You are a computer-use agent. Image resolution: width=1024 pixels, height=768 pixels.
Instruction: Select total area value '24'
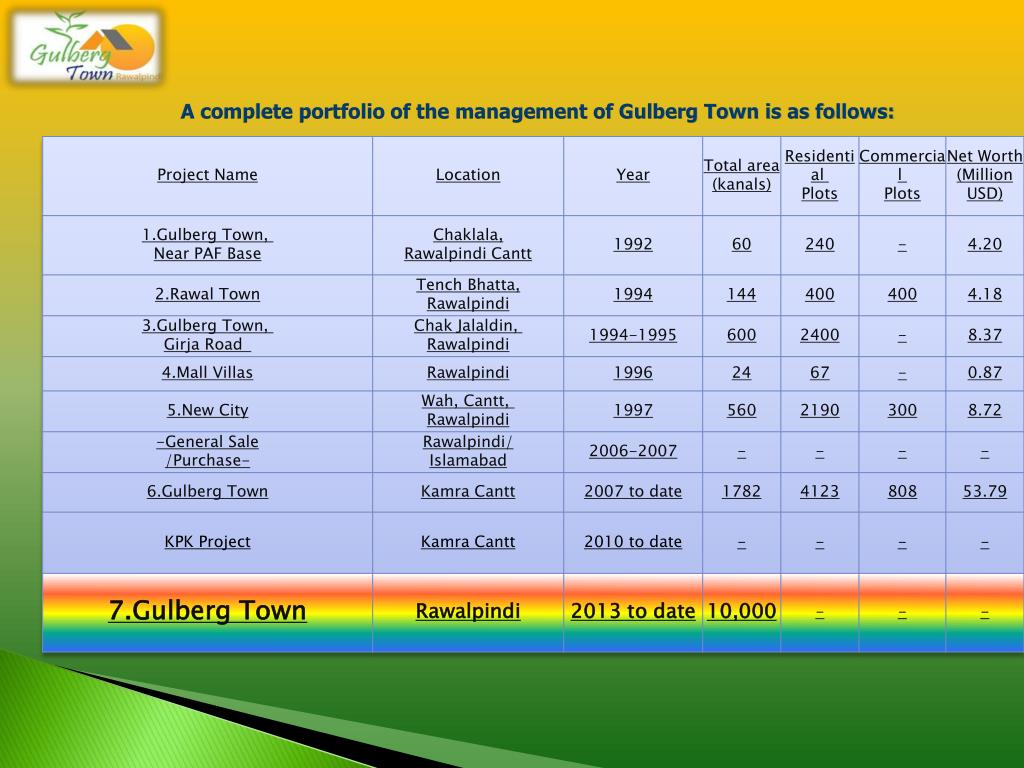pos(741,373)
